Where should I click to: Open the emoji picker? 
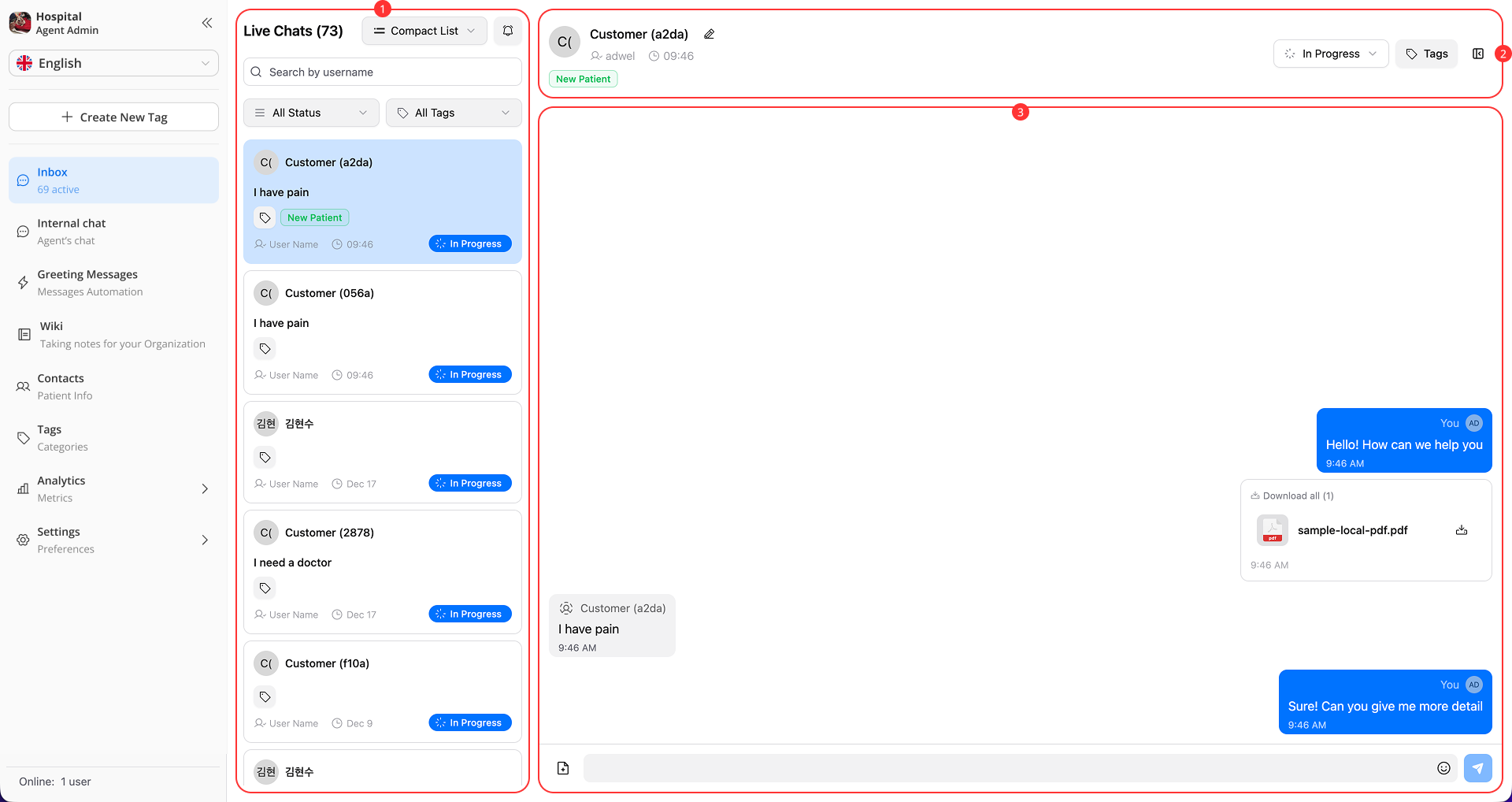coord(1443,768)
